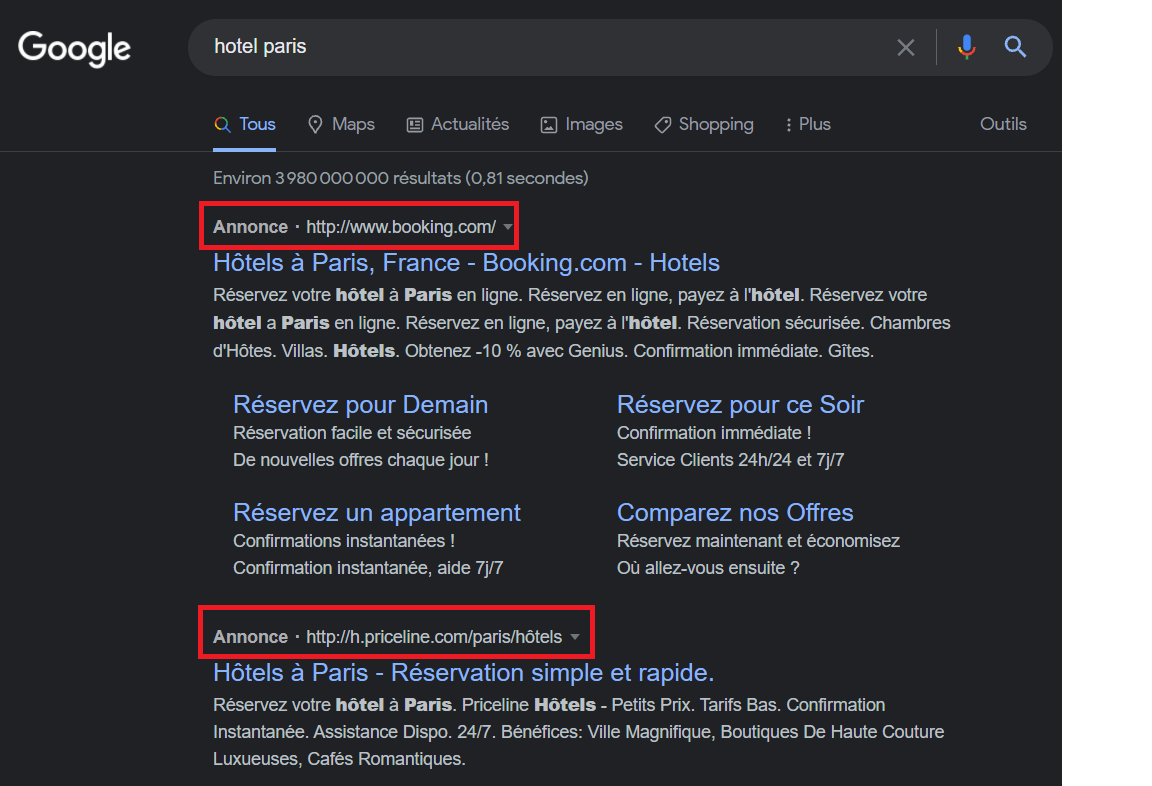
Task: Submit search with the magnifier icon
Action: [x=1015, y=47]
